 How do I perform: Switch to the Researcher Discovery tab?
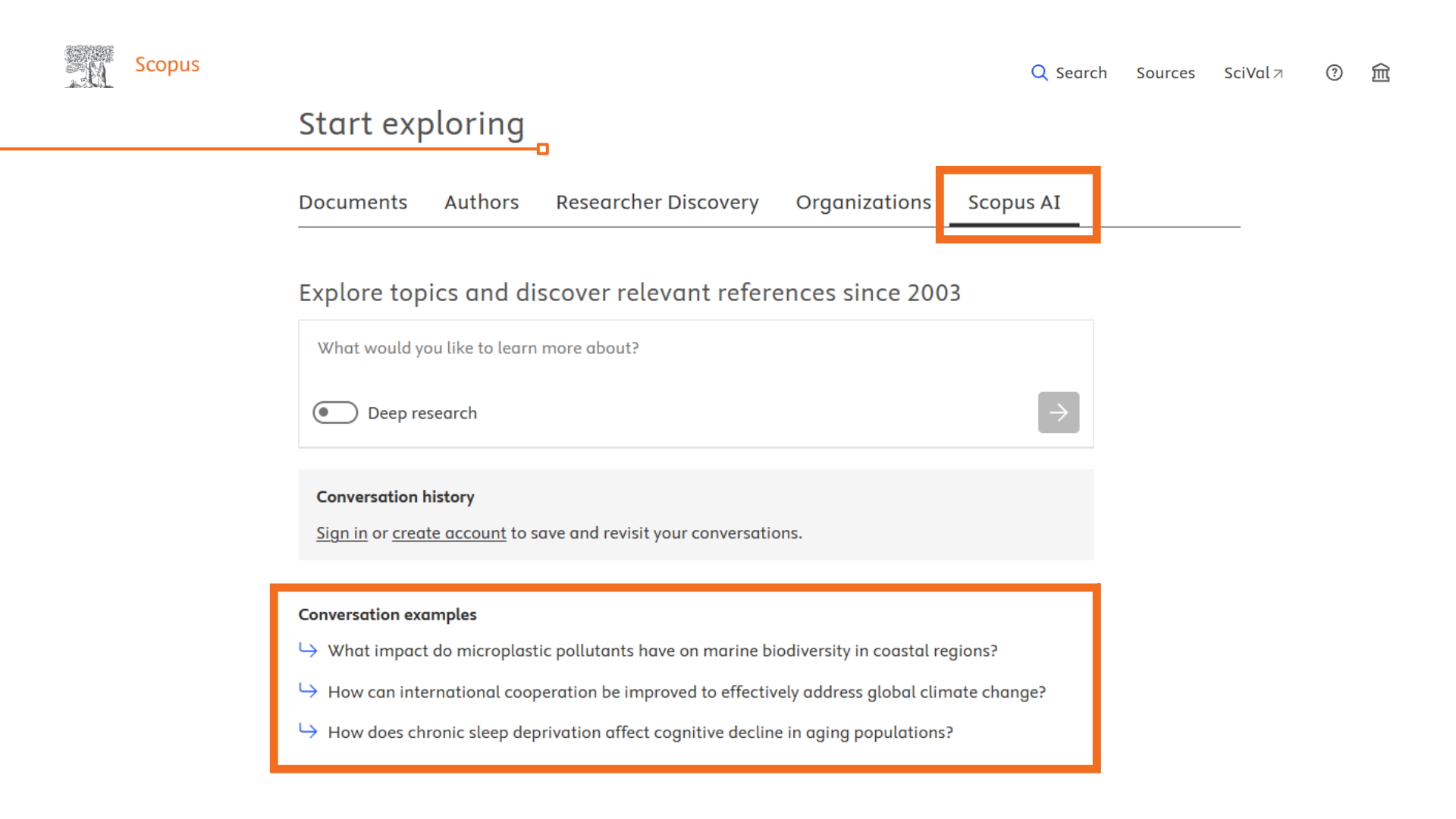657,202
